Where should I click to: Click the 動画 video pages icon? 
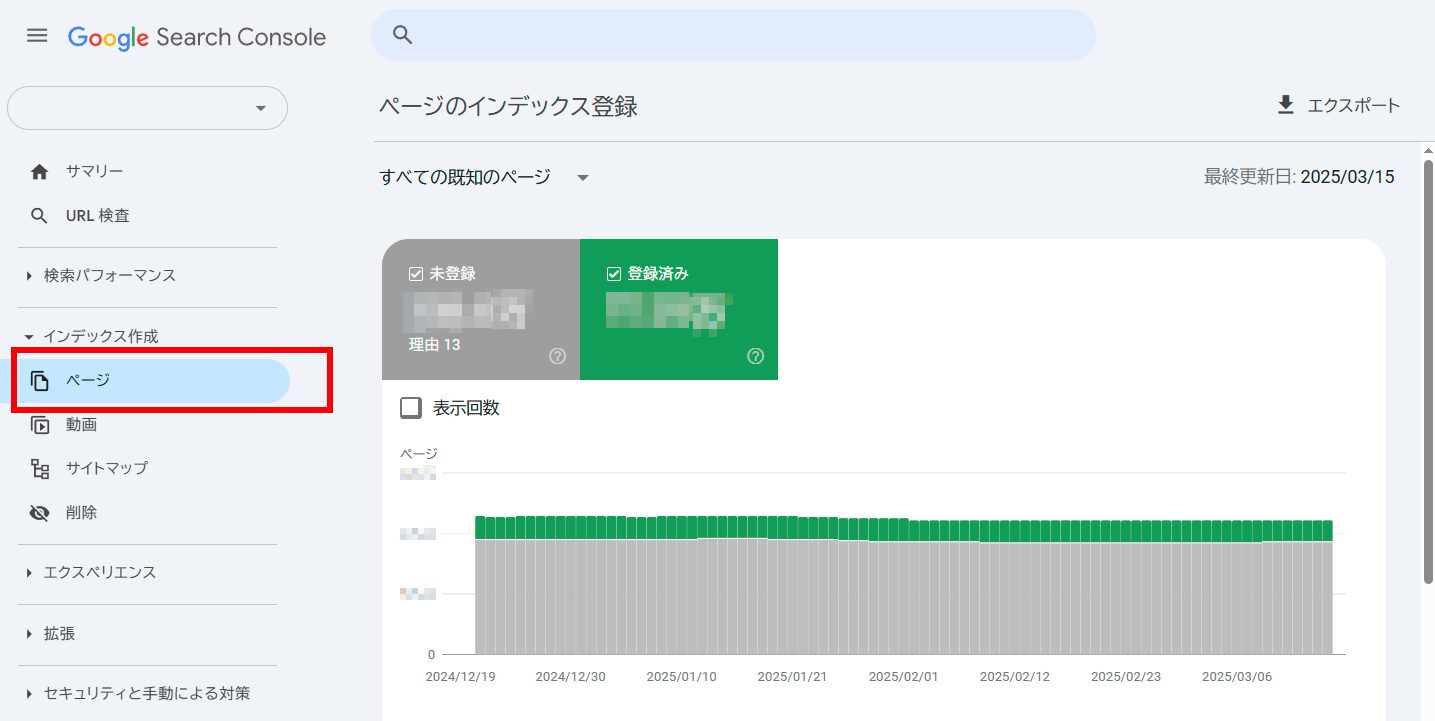pos(40,425)
